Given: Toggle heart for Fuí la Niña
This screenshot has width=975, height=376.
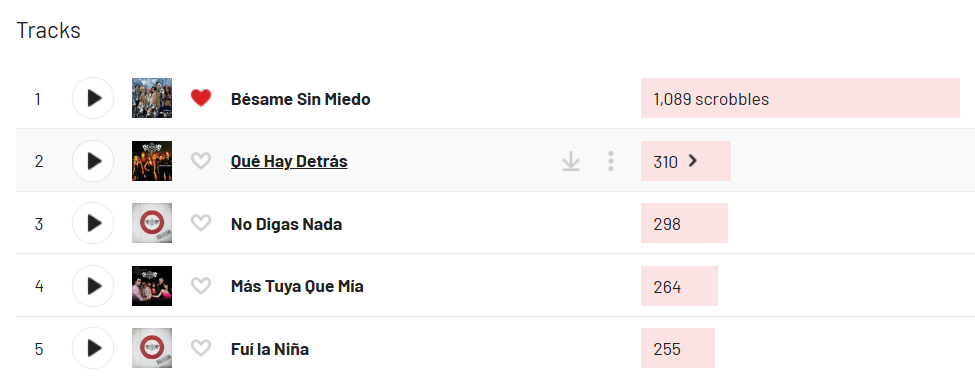Looking at the screenshot, I should [x=201, y=348].
